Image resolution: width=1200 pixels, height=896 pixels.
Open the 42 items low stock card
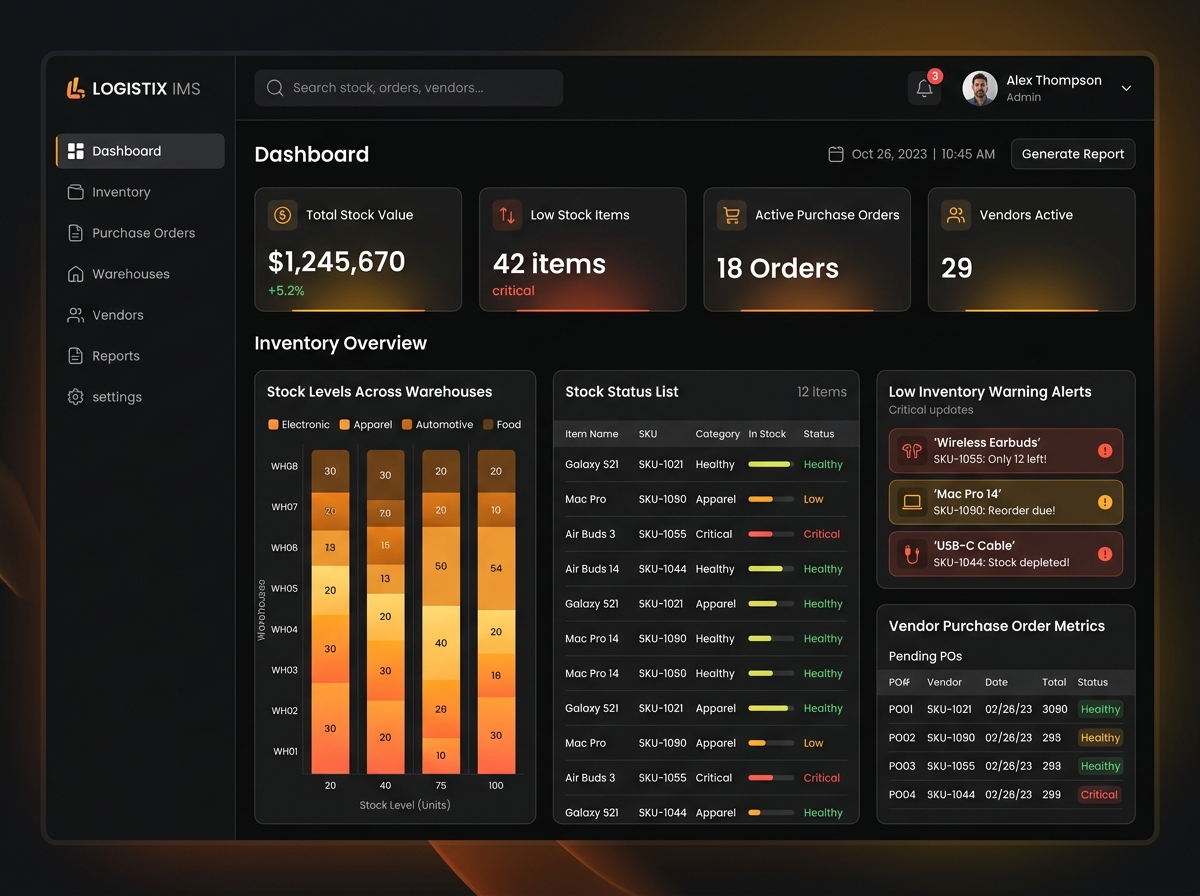pyautogui.click(x=583, y=250)
